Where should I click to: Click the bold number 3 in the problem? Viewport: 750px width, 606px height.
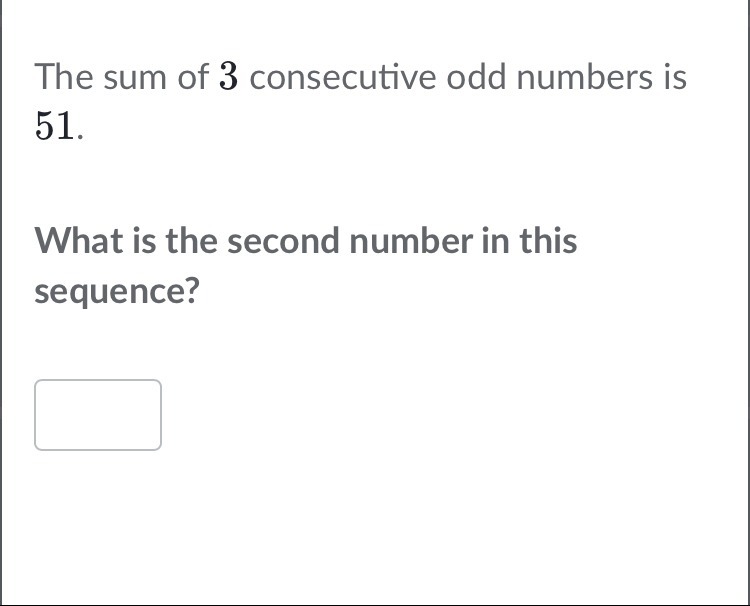[x=229, y=77]
